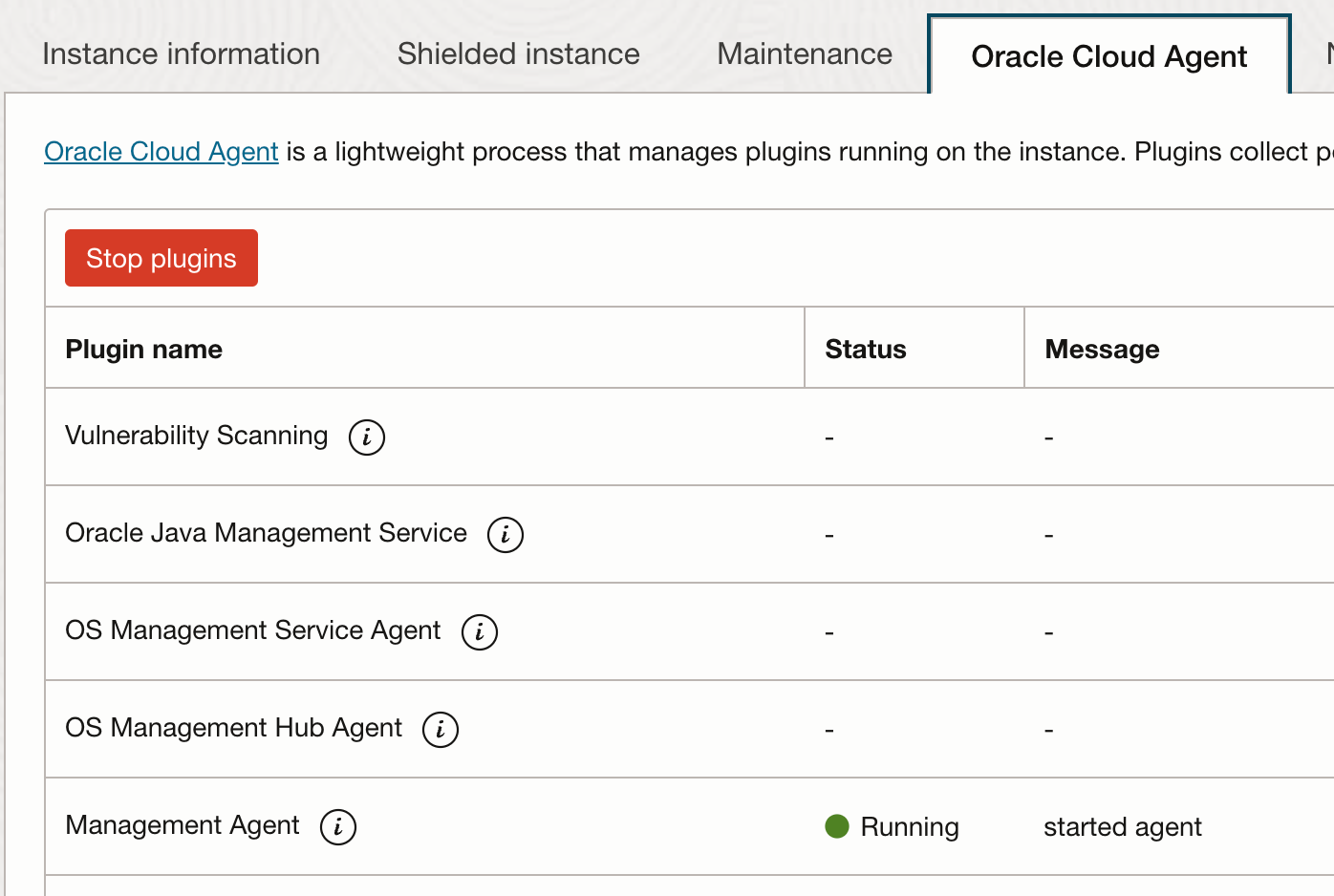
Task: Click the Management Agent plugin name
Action: tap(183, 825)
